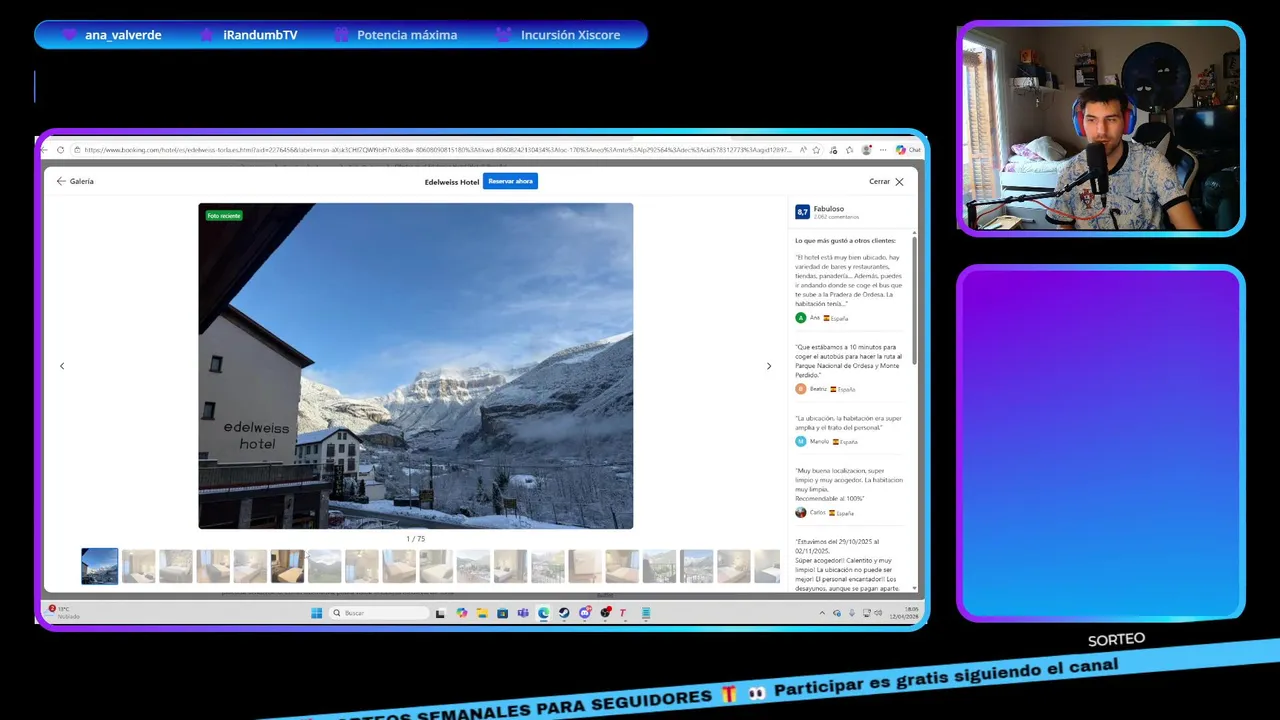Close the photo viewer with Cerrar X

886,182
